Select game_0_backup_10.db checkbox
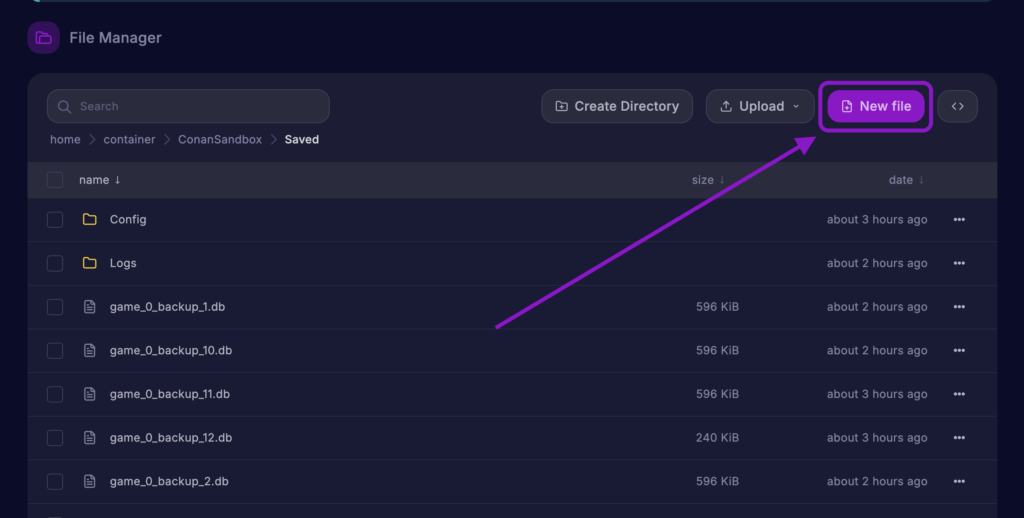Screen dimensions: 1024x518 (x=55, y=351)
